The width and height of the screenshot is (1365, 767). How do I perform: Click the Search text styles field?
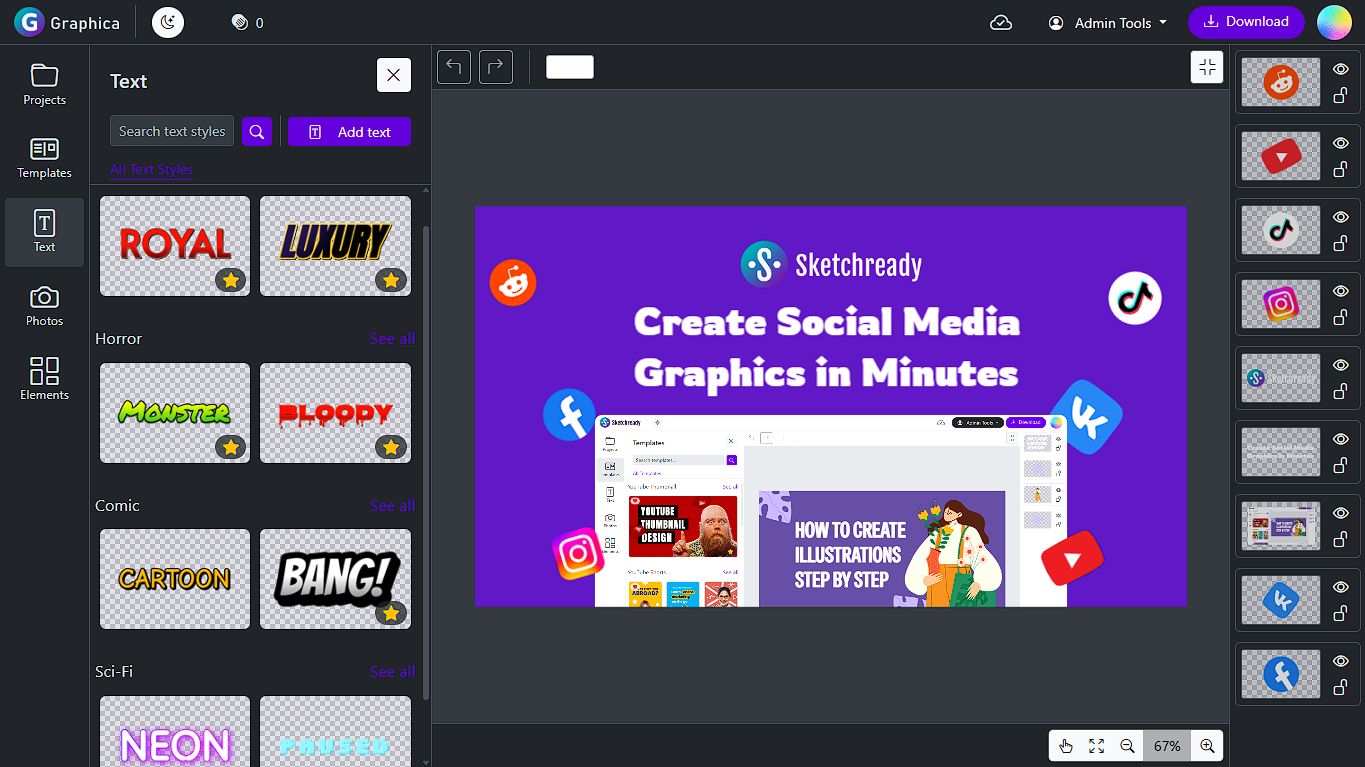(172, 131)
